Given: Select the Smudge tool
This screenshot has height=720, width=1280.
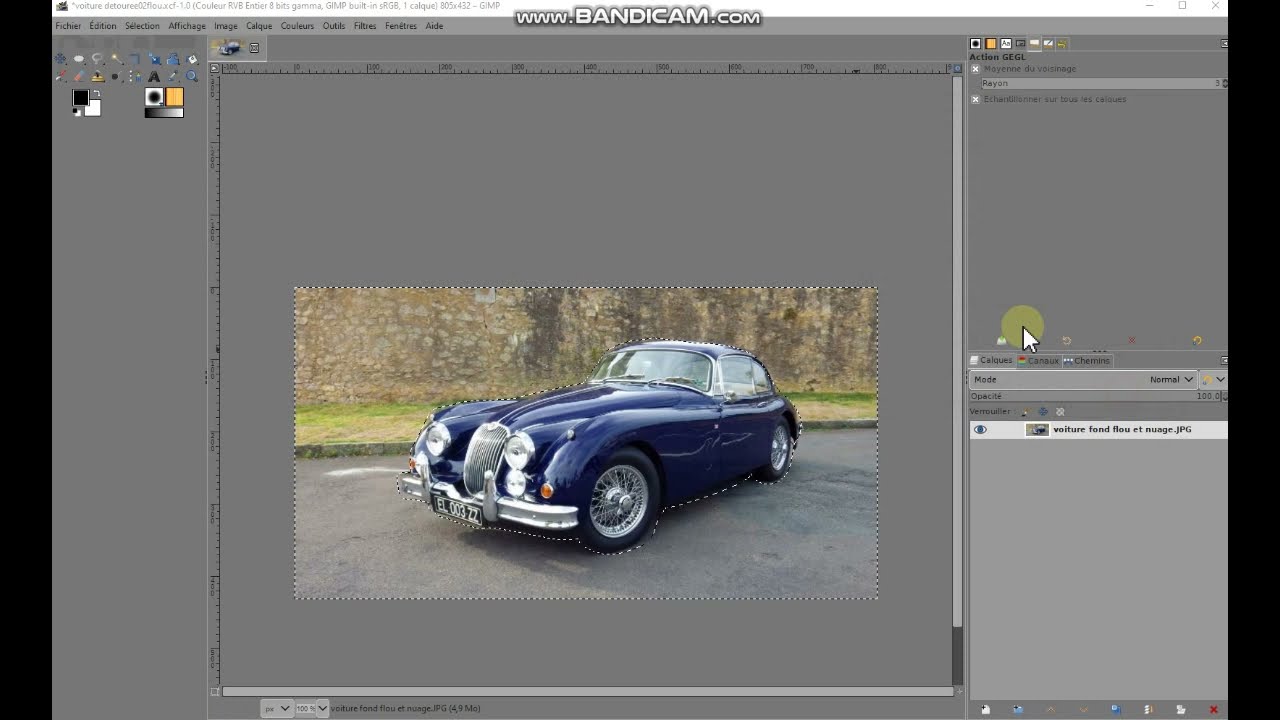Looking at the screenshot, I should [116, 76].
